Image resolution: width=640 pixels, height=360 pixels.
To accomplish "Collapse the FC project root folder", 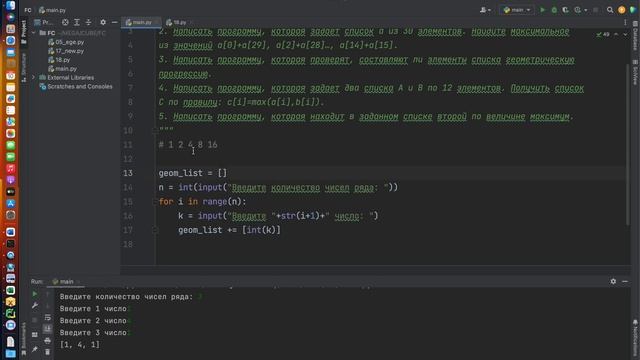I will [x=34, y=33].
